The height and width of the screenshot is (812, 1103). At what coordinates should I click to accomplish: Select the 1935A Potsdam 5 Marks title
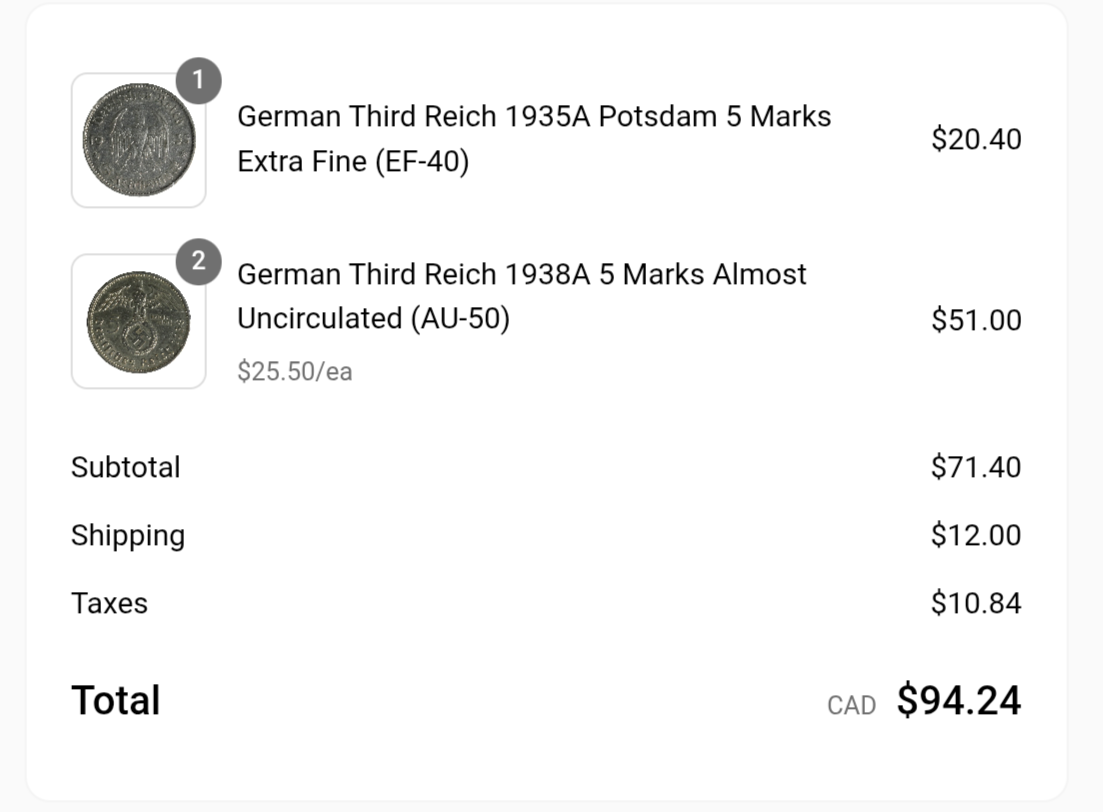coord(534,117)
